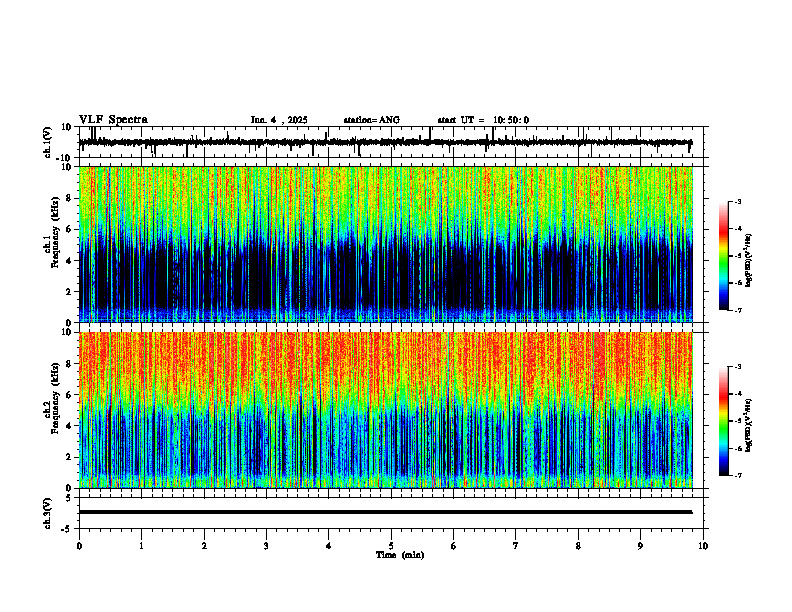Click the time axis tick label "5"
Viewport: 792px width, 612px height.
[391, 546]
